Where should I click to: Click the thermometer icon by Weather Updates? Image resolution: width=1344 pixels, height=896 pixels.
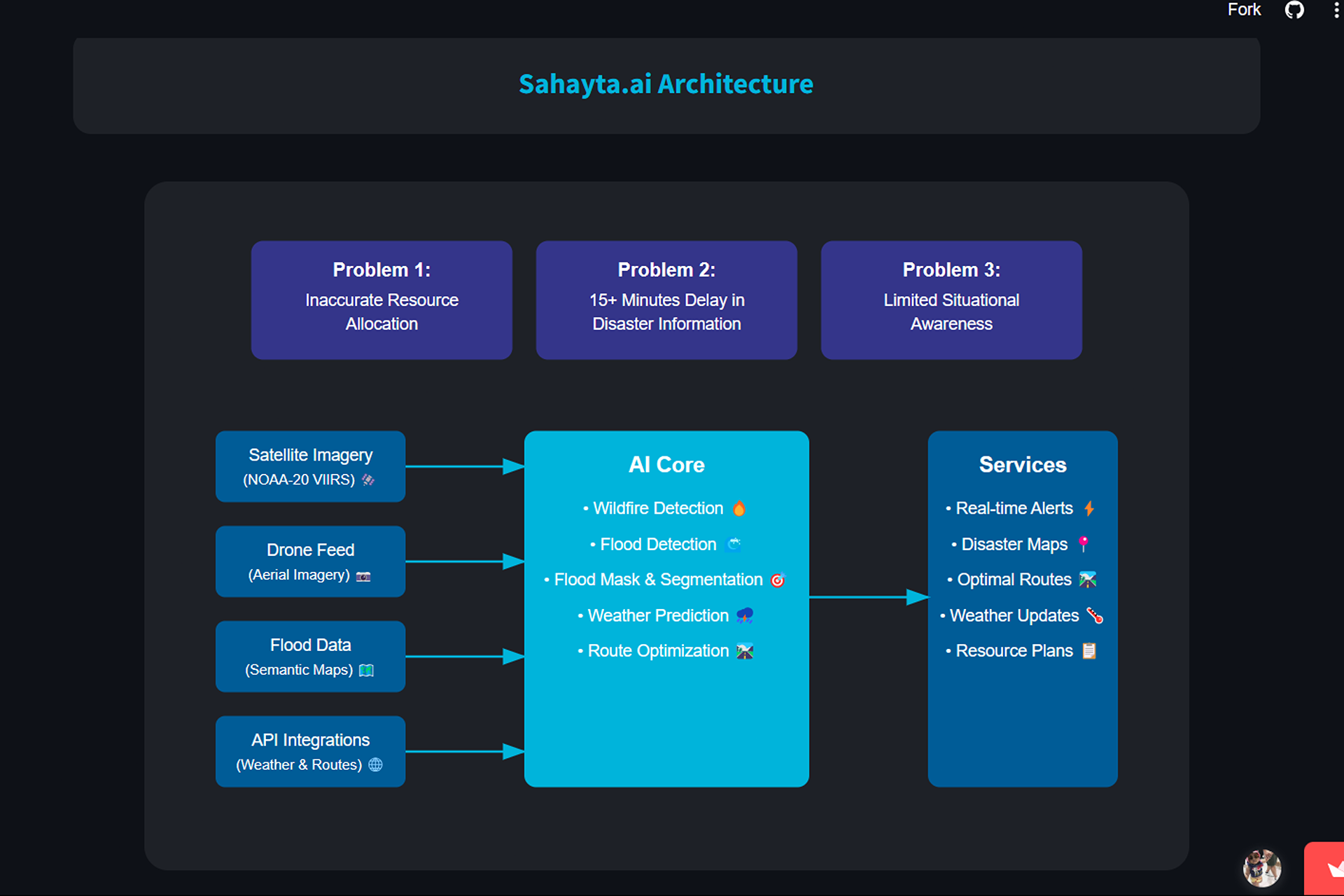tap(1095, 615)
